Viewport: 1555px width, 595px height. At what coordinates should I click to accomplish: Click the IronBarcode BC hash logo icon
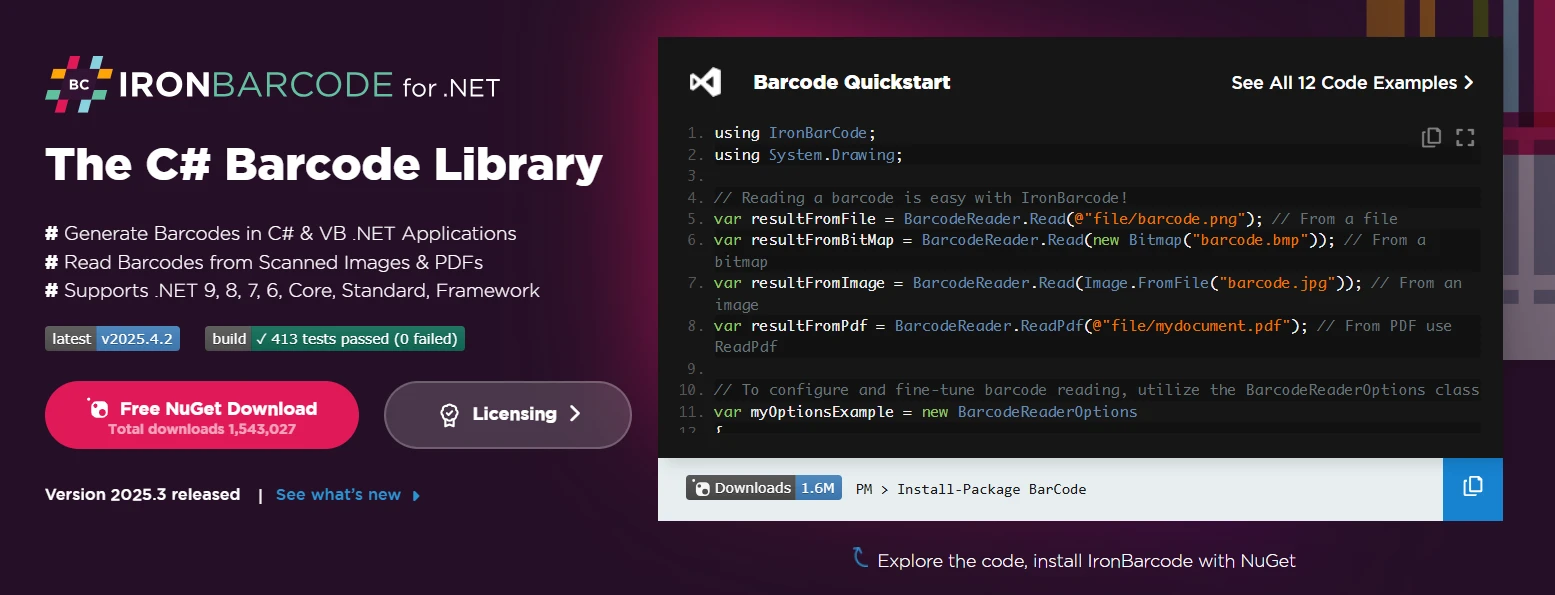pos(79,84)
